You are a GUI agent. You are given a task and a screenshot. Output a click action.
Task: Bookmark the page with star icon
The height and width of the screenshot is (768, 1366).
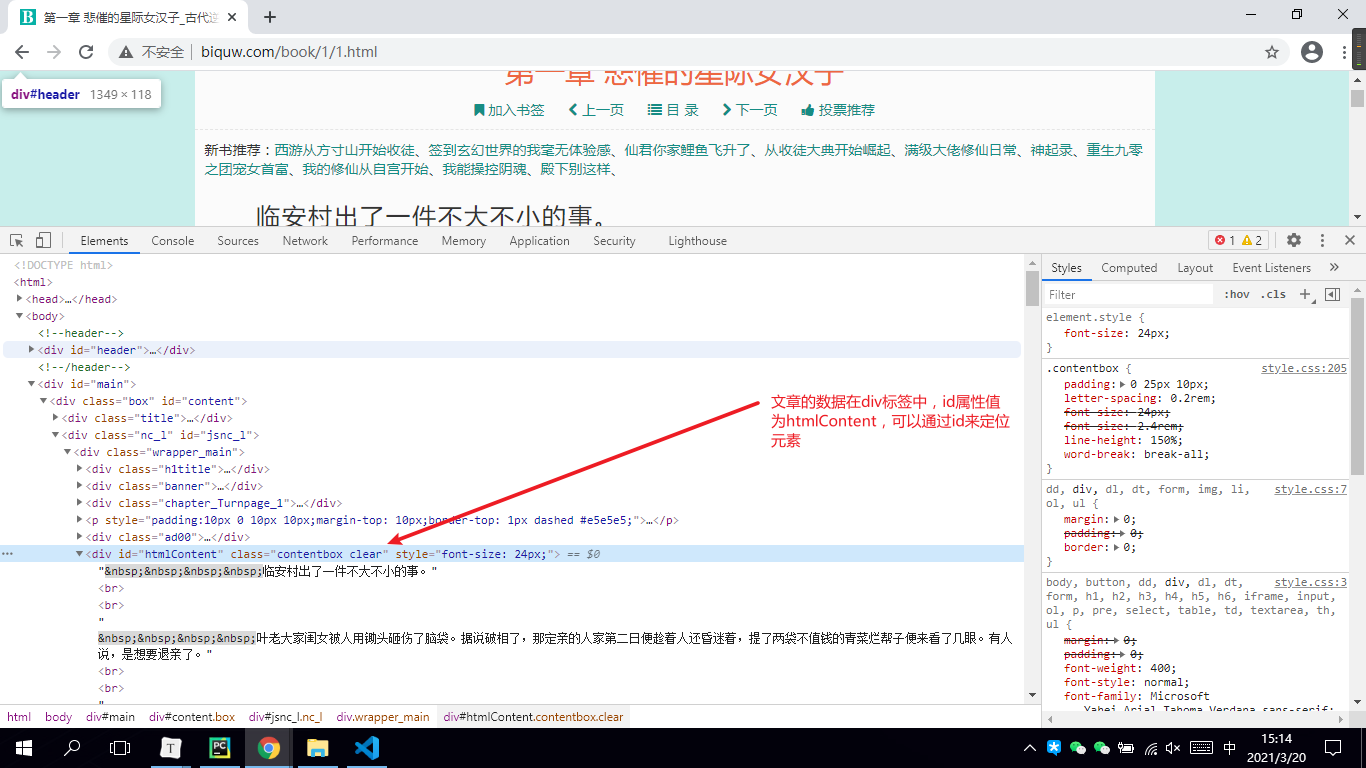(x=1272, y=52)
